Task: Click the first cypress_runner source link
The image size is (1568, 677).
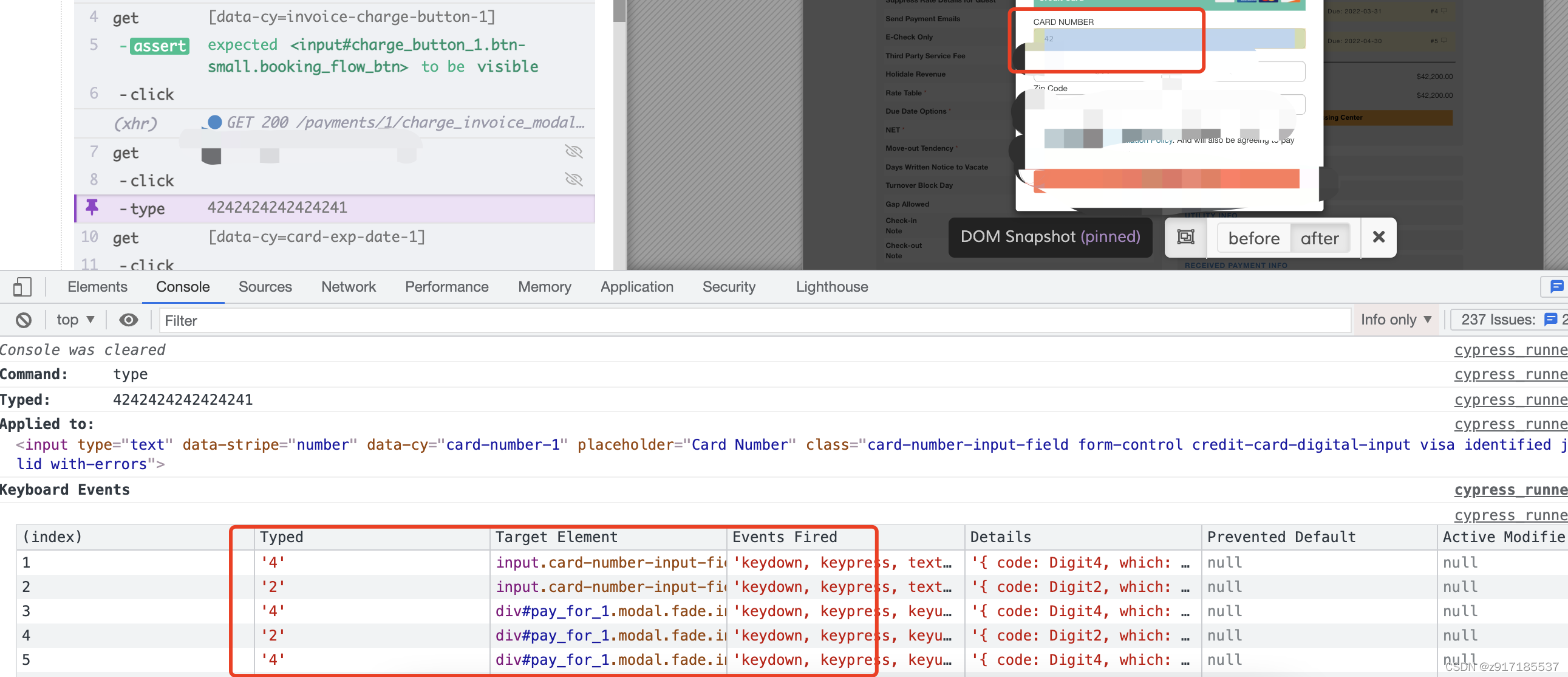Action: coord(1510,350)
